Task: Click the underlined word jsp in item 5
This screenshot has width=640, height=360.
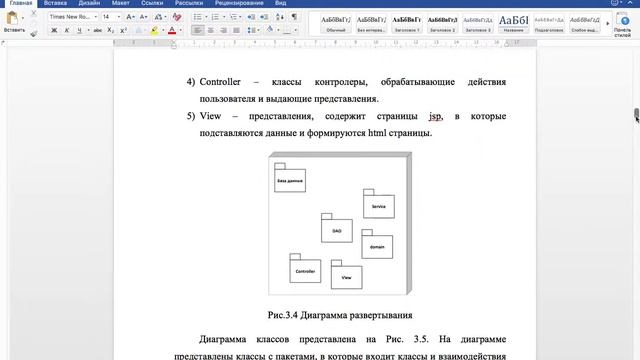Action: click(x=436, y=116)
